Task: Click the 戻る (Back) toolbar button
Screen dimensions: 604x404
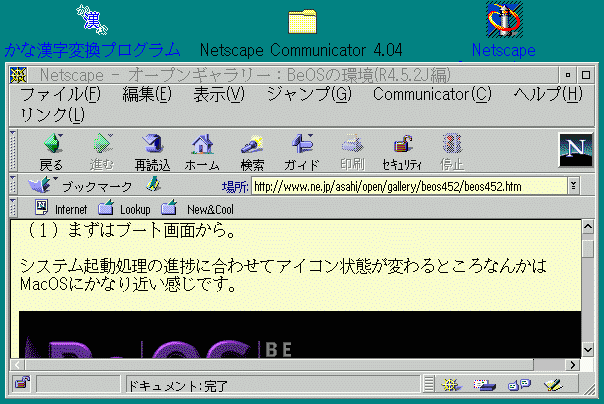Action: (51, 152)
